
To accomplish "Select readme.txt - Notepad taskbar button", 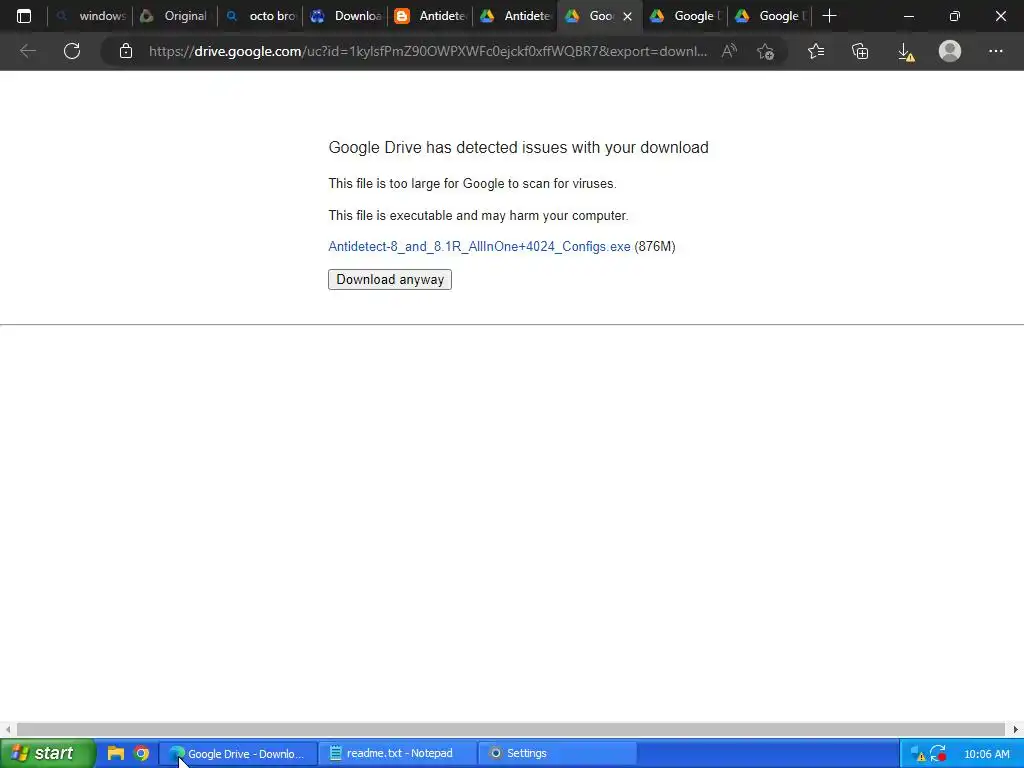I will pyautogui.click(x=398, y=754).
